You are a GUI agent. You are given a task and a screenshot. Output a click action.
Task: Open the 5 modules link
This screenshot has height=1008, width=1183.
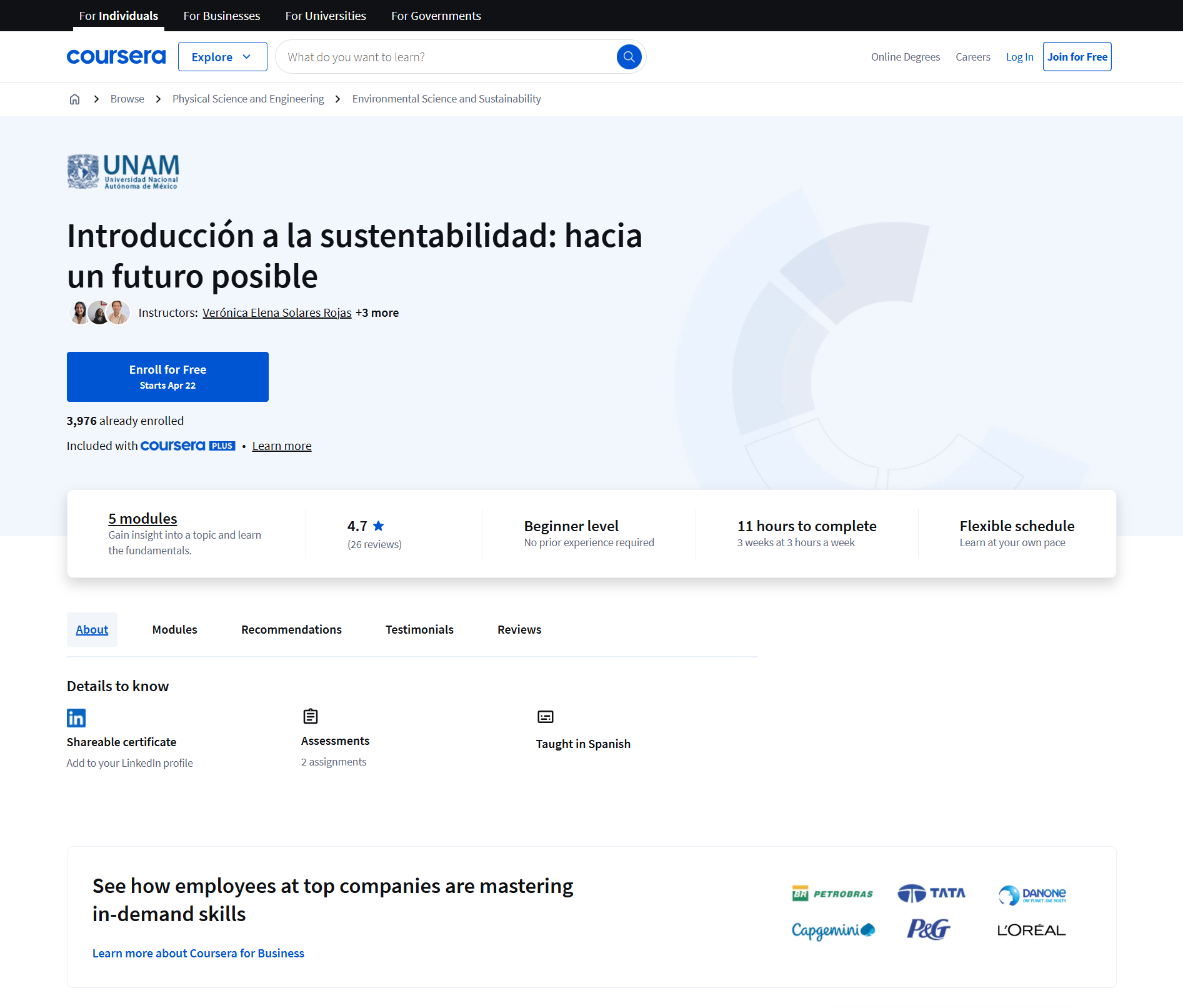142,518
